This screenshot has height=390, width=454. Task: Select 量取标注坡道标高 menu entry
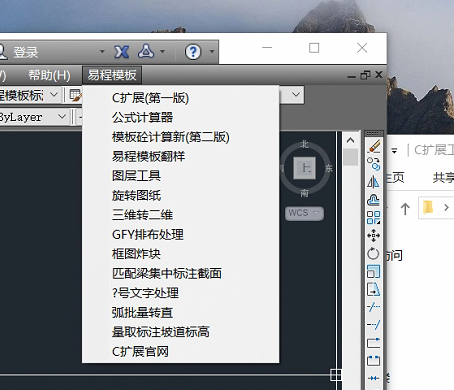point(180,332)
